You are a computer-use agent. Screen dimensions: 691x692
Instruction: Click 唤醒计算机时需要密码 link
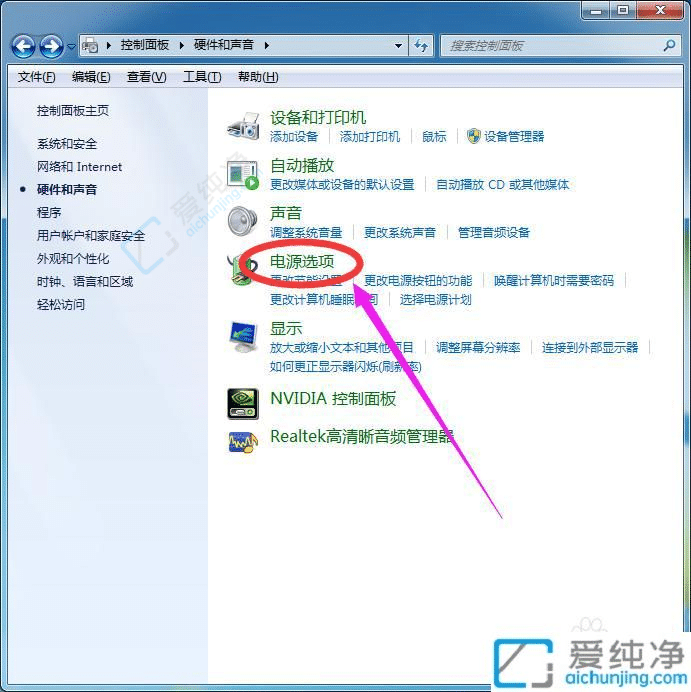pos(554,280)
